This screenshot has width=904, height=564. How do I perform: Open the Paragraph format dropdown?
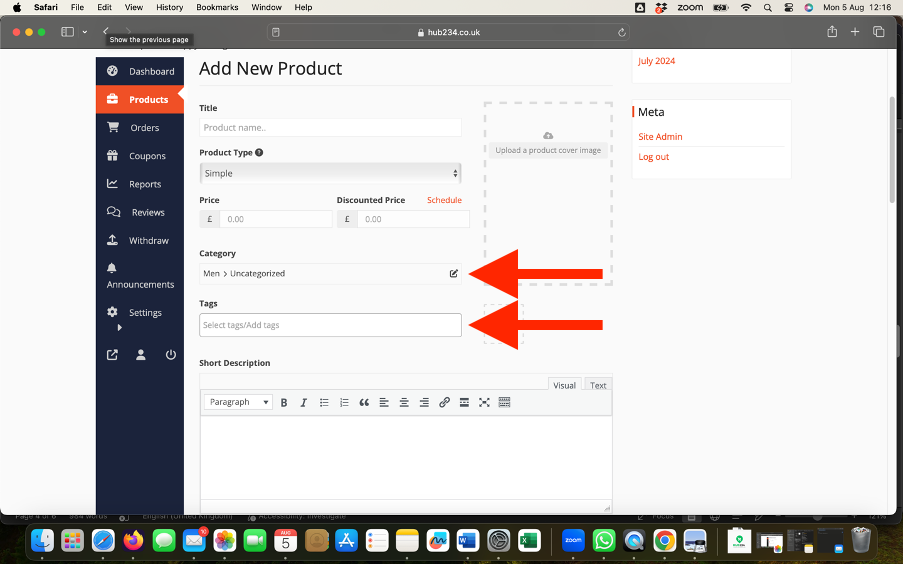pos(238,402)
